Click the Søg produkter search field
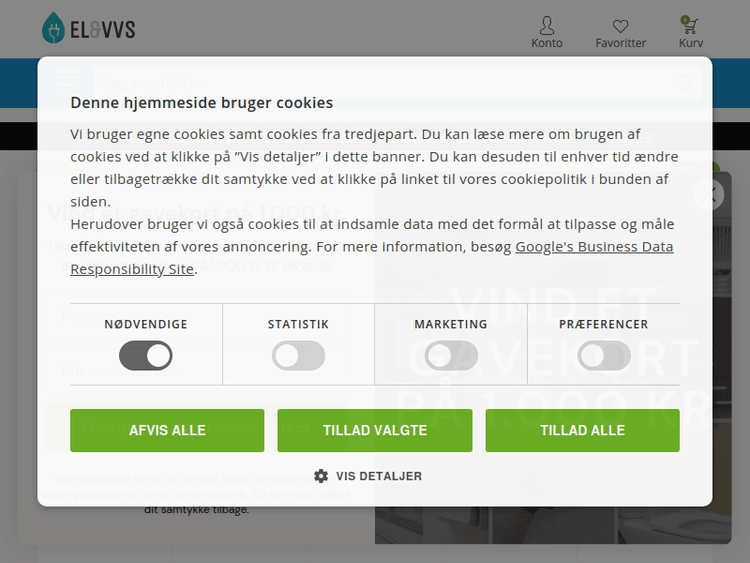This screenshot has height=563, width=750. click(383, 83)
